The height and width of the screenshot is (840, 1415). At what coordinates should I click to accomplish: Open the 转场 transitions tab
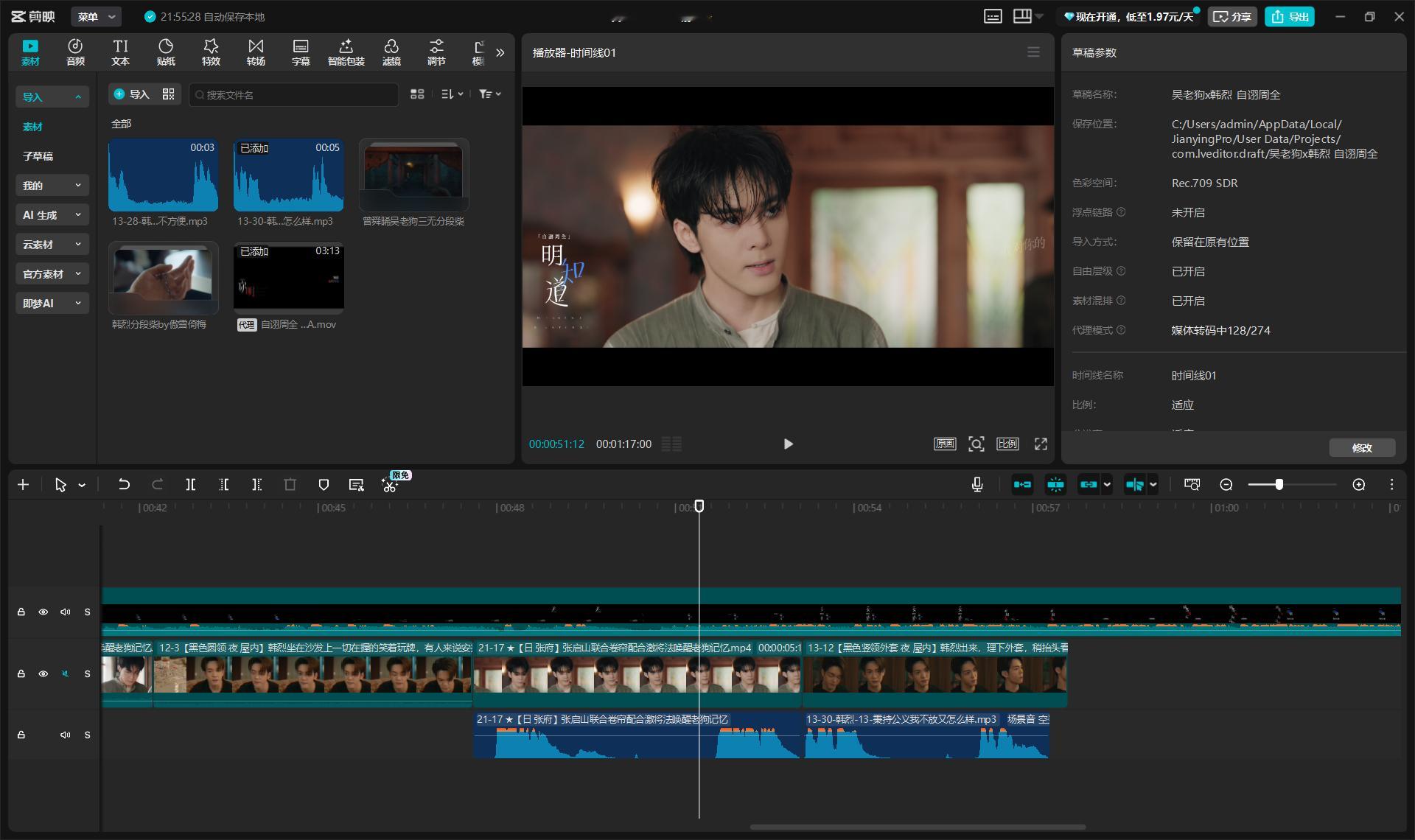256,52
